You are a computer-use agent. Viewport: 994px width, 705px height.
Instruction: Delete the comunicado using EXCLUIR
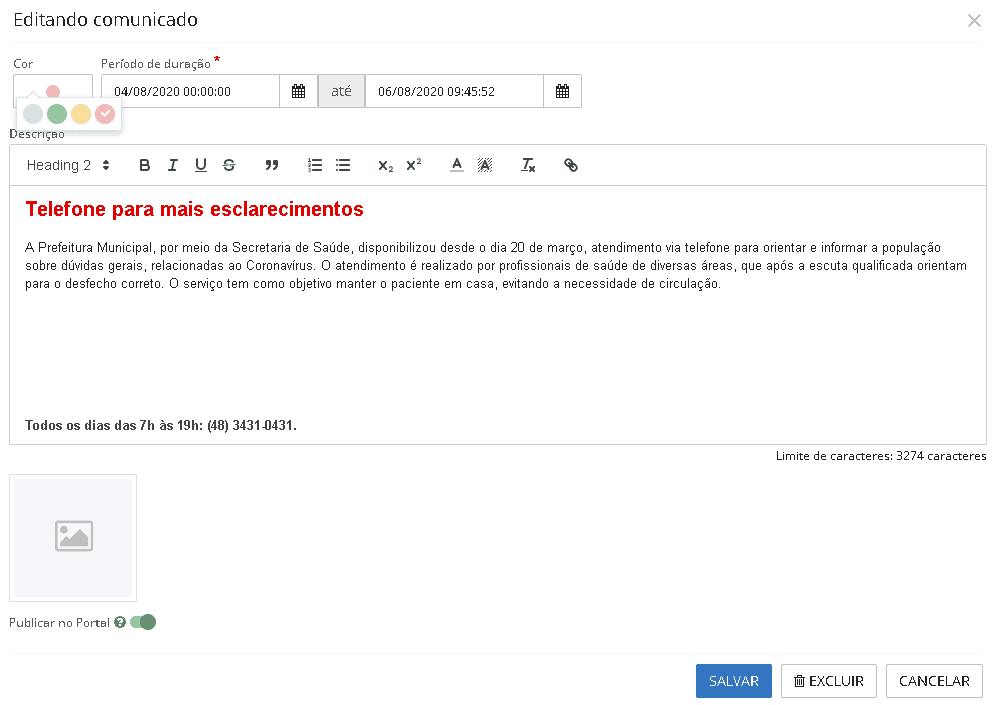[828, 681]
